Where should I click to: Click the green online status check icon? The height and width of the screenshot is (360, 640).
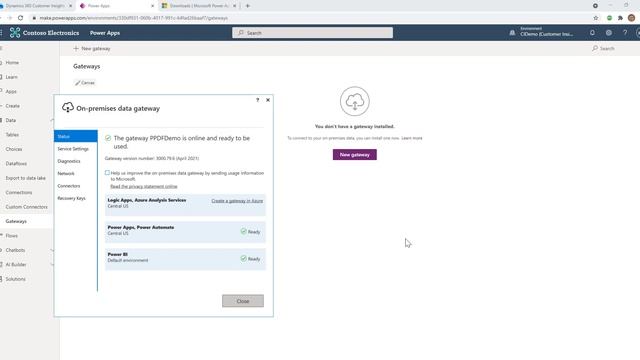108,138
